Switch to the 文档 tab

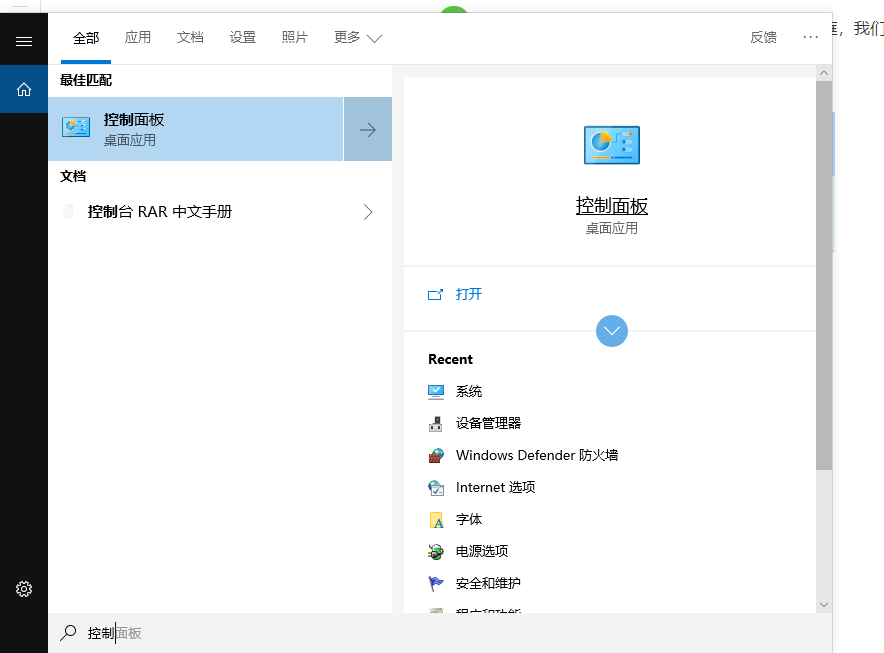point(190,37)
